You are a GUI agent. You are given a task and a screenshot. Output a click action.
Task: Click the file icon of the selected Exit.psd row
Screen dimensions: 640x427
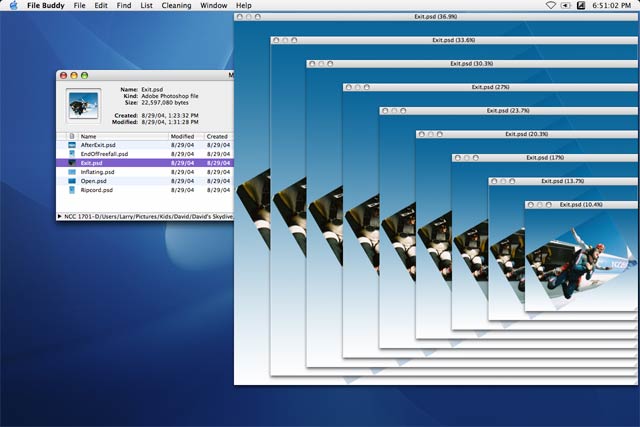72,163
